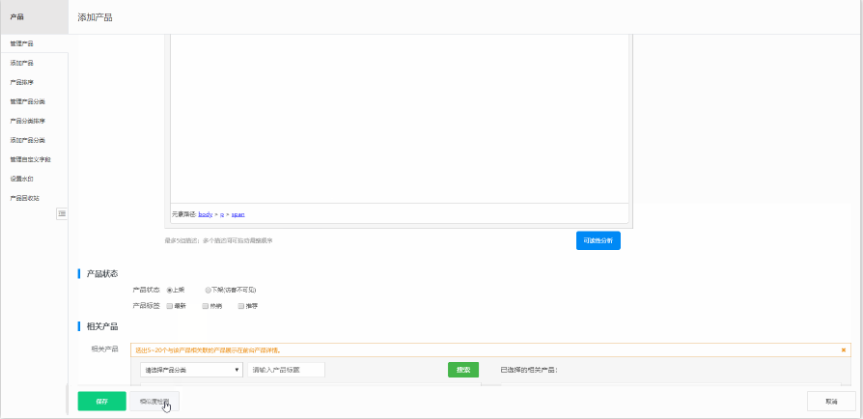This screenshot has height=419, width=863.
Task: Close the orange related-products hint
Action: point(843,350)
